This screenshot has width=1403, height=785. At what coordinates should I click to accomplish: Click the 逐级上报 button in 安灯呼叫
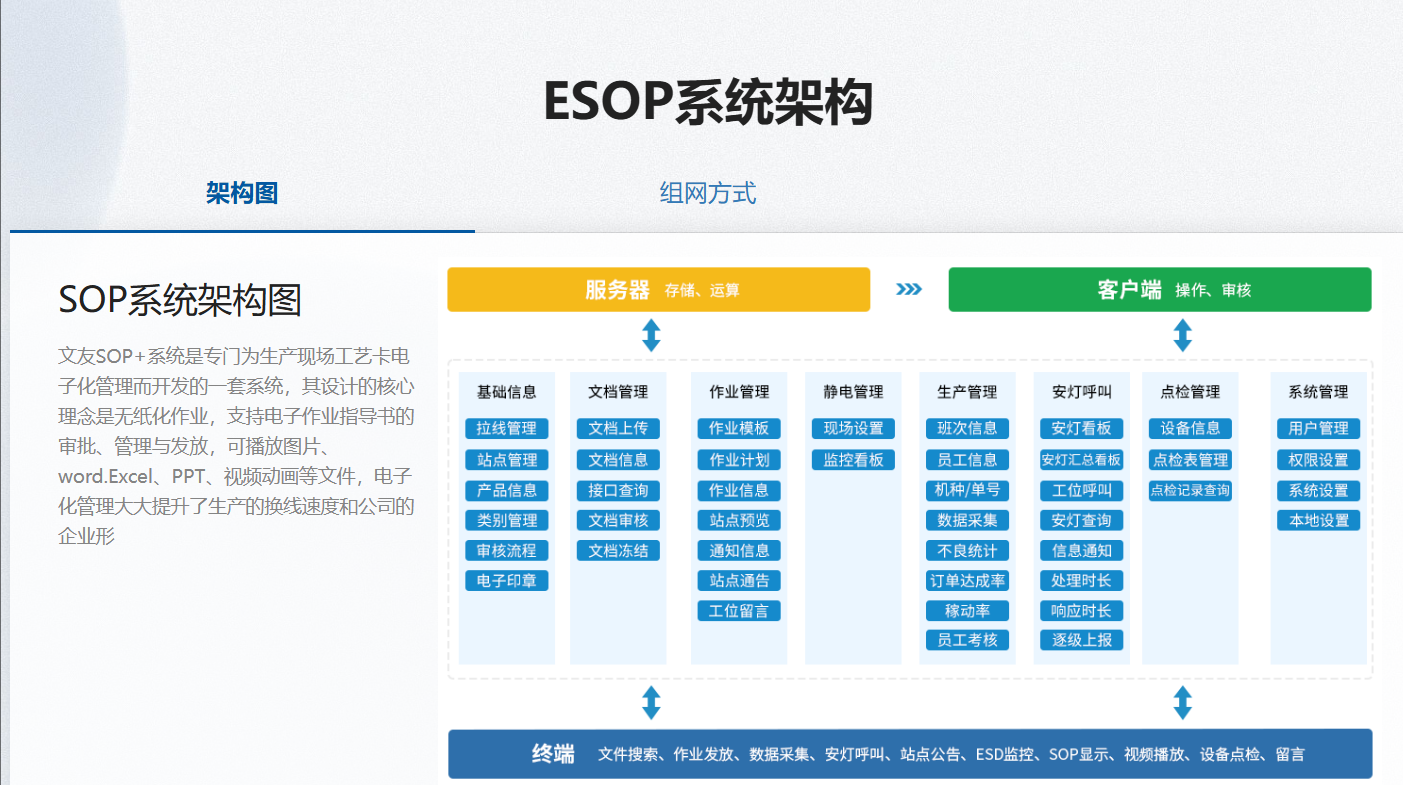[1081, 640]
